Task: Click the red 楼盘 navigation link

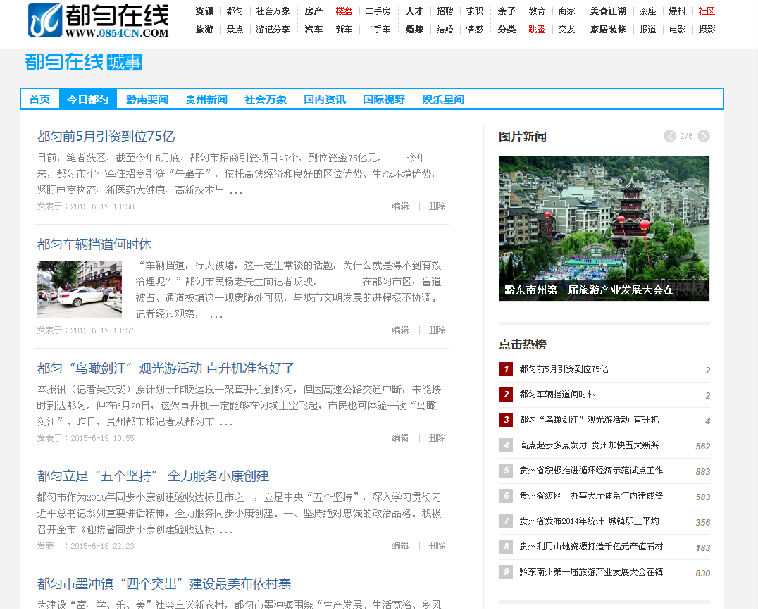Action: click(344, 11)
